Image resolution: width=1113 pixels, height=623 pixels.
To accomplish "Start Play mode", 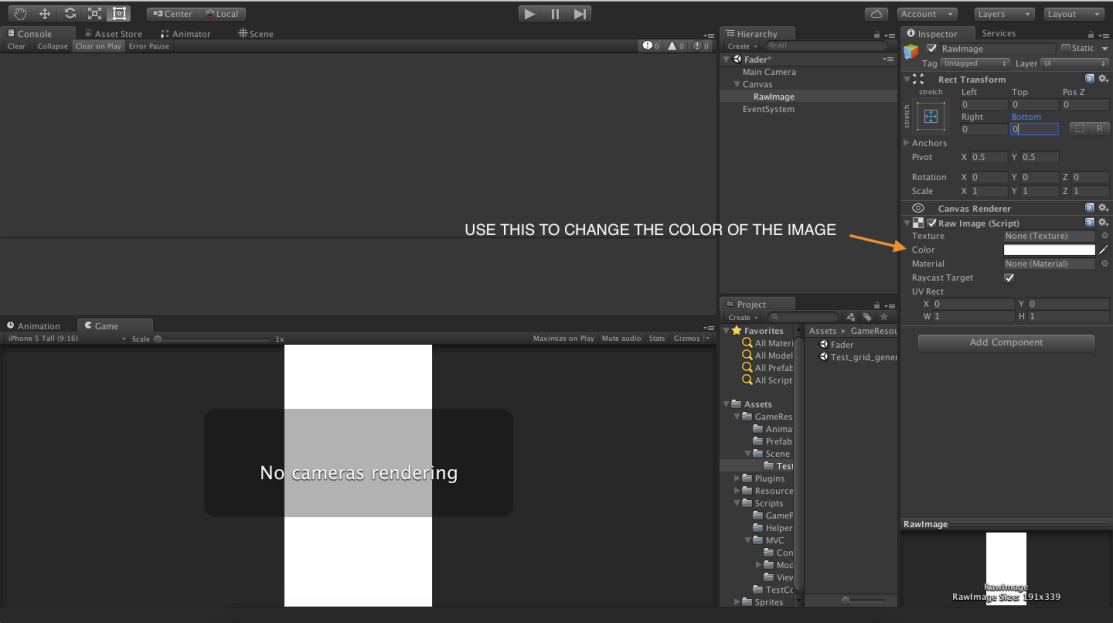I will click(529, 13).
